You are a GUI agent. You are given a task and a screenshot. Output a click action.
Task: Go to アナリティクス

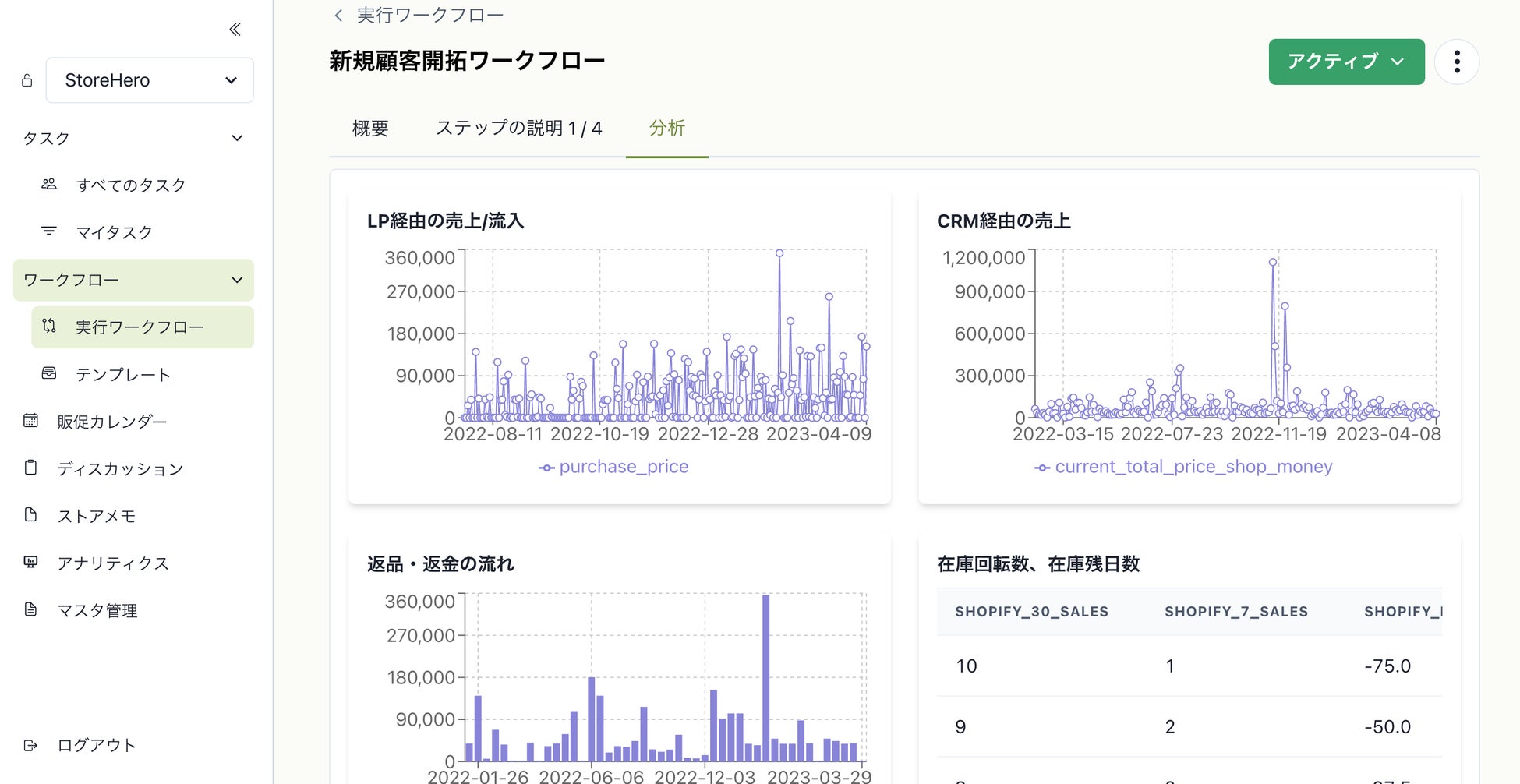click(x=113, y=563)
